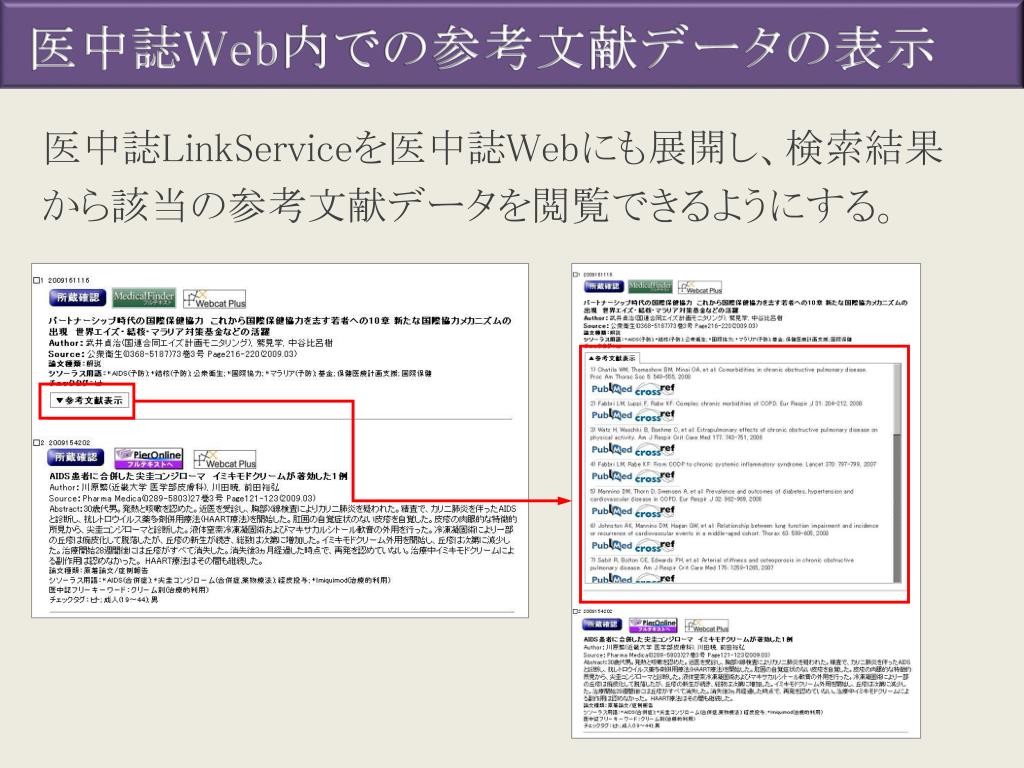Tick checkbox for record 2009161116 in collapsed view

click(x=37, y=280)
